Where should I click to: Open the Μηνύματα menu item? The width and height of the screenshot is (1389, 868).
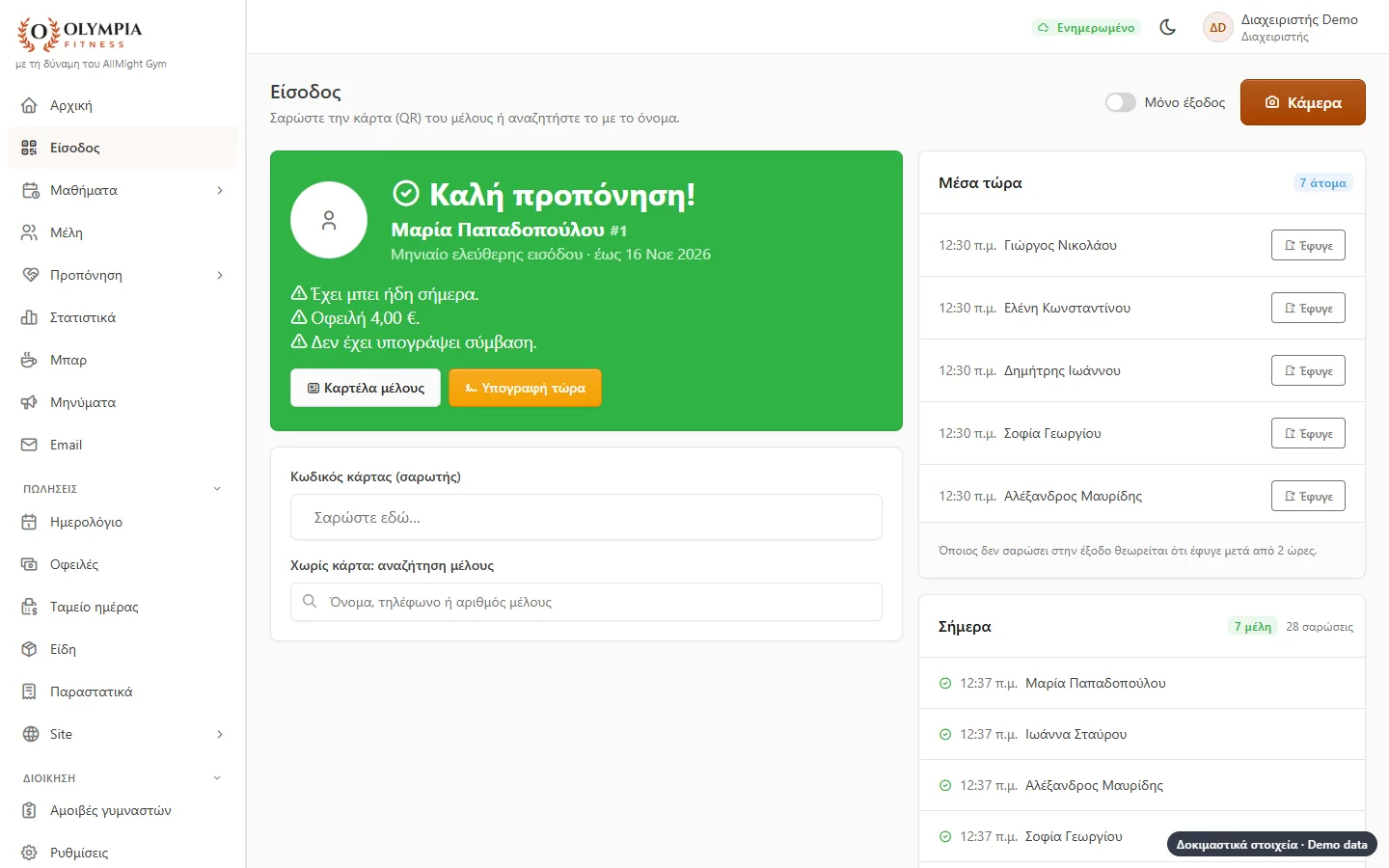tap(123, 402)
